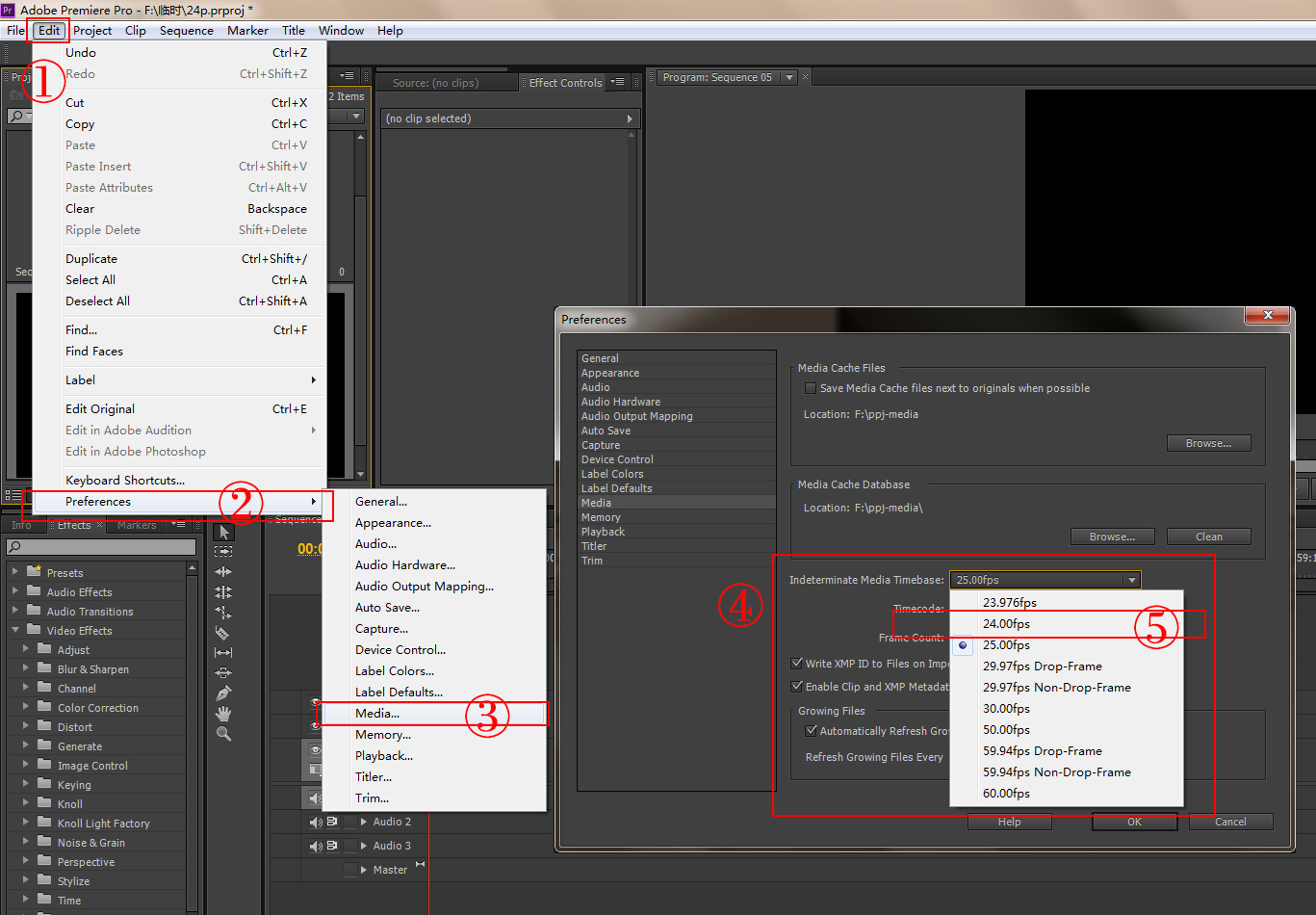Toggle the Audio 2 track target box

click(x=349, y=822)
